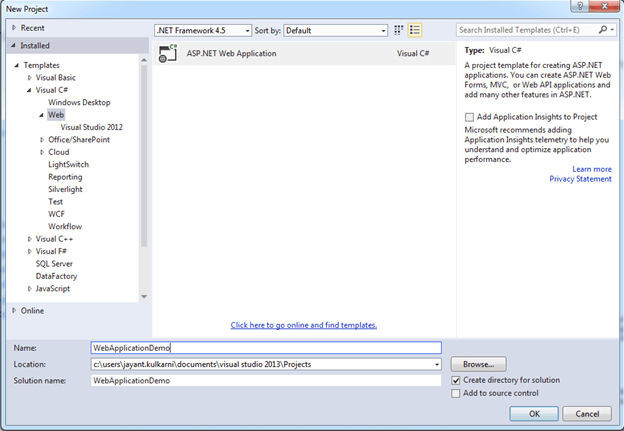This screenshot has width=624, height=431.
Task: Switch to medium icons list view
Action: [x=415, y=30]
